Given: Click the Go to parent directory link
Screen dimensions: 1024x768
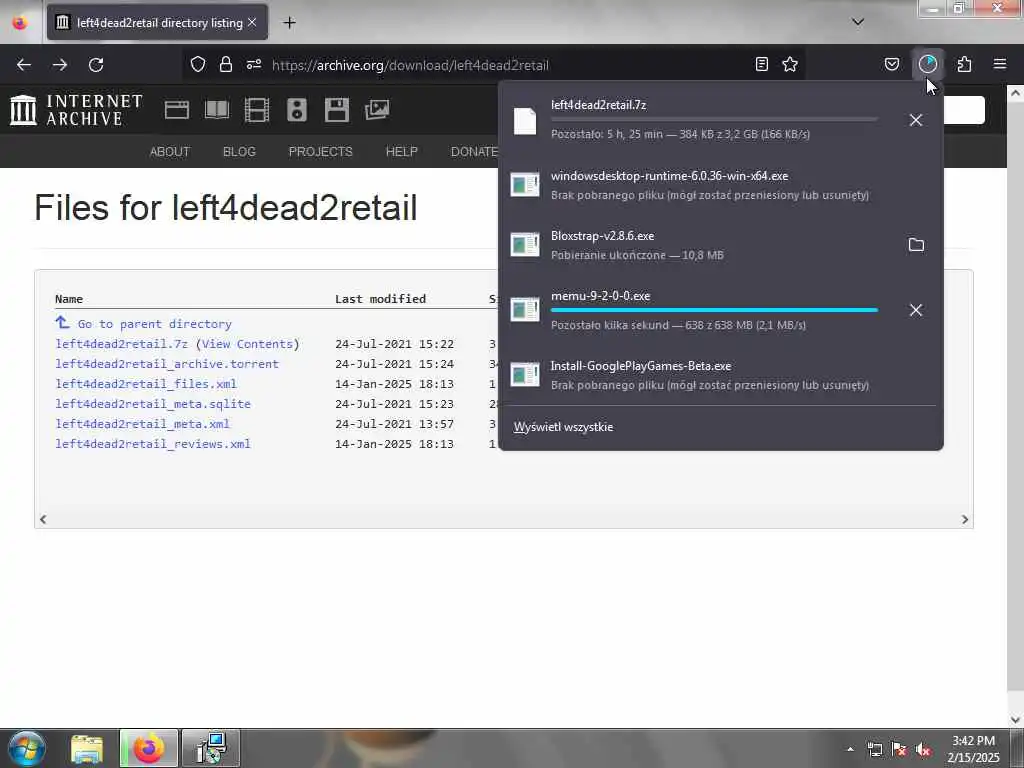Looking at the screenshot, I should pyautogui.click(x=154, y=324).
